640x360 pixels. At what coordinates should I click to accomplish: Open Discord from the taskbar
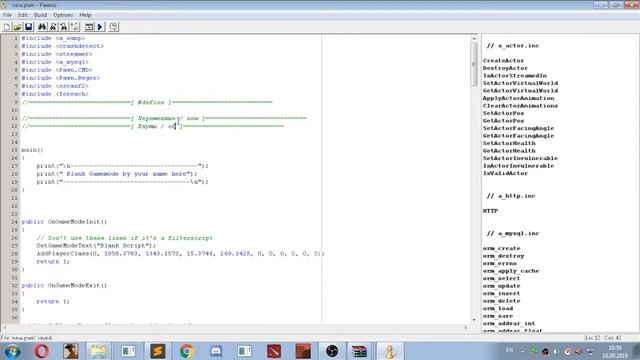[x=216, y=351]
